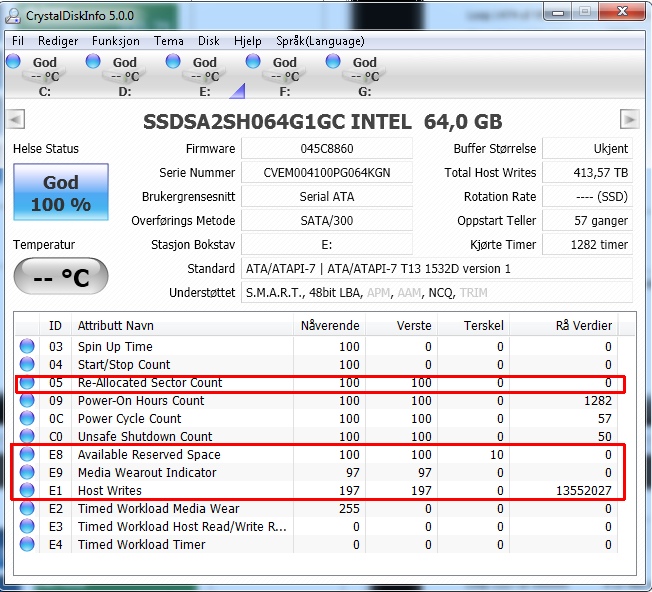Click the Kjørte Timer 1282 timer value
The width and height of the screenshot is (652, 592).
[588, 244]
